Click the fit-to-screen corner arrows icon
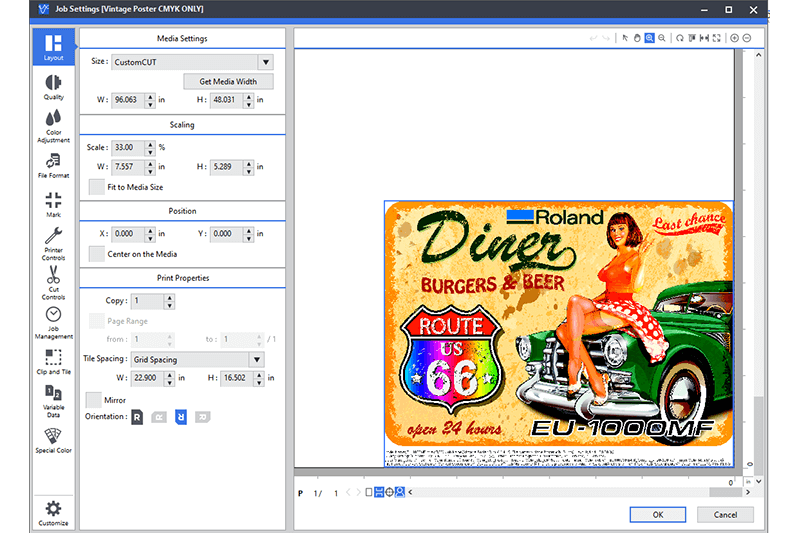The height and width of the screenshot is (533, 800). [717, 38]
